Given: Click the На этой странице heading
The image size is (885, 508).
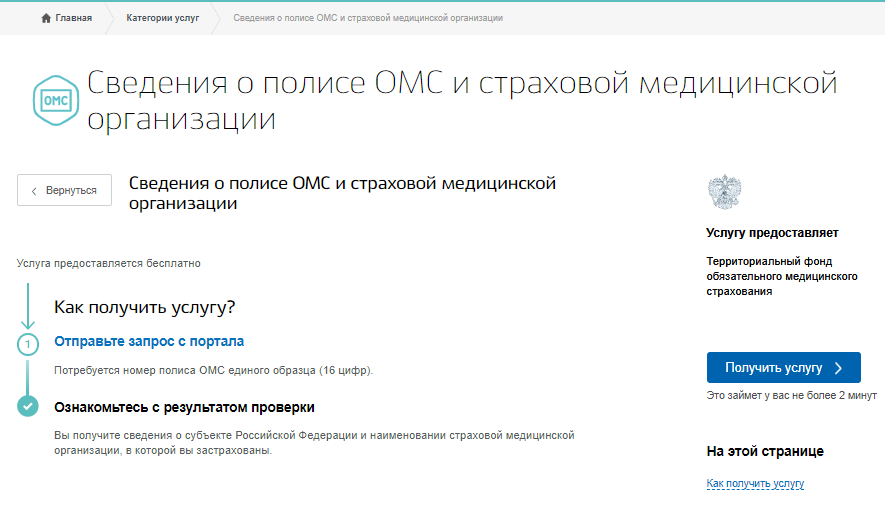Looking at the screenshot, I should [x=765, y=452].
